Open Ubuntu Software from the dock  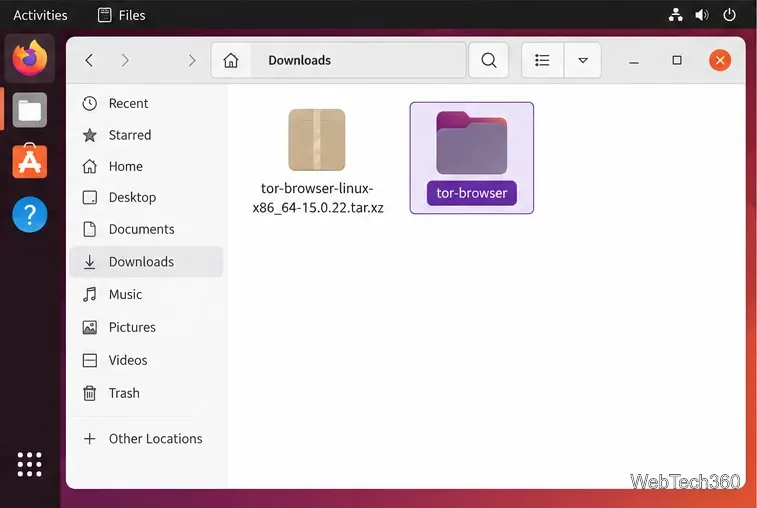point(29,161)
